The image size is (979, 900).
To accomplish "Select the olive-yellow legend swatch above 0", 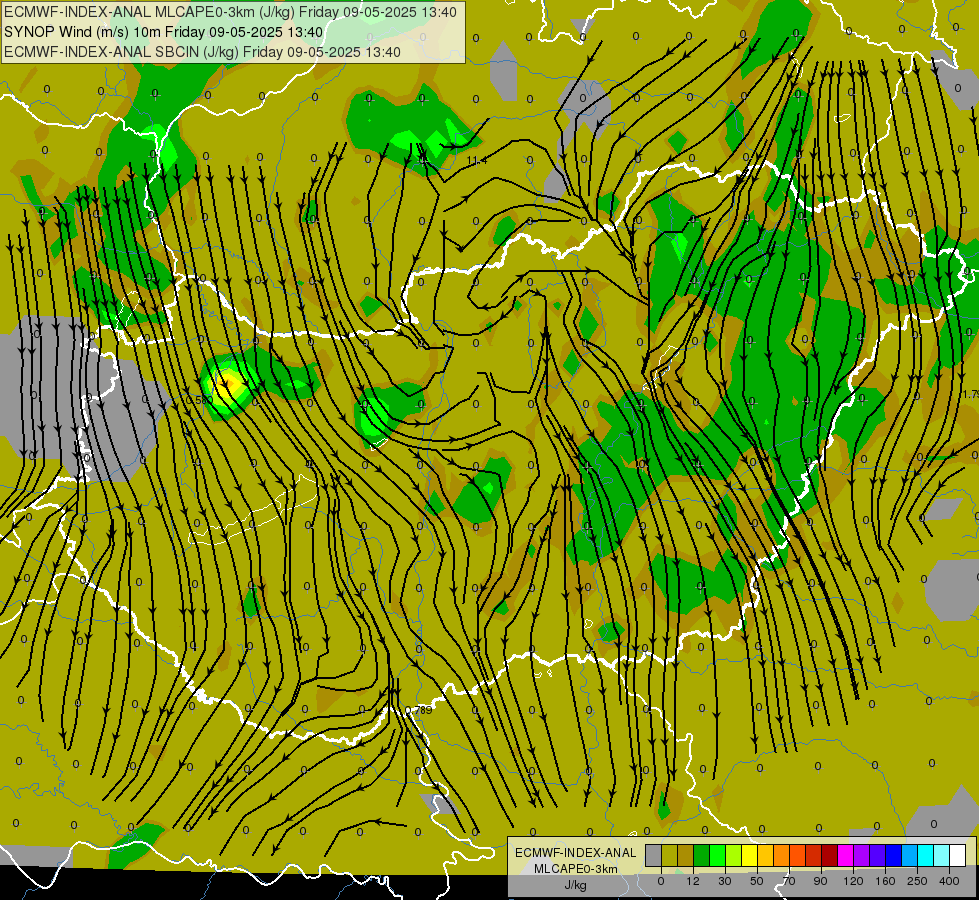I will 669,856.
